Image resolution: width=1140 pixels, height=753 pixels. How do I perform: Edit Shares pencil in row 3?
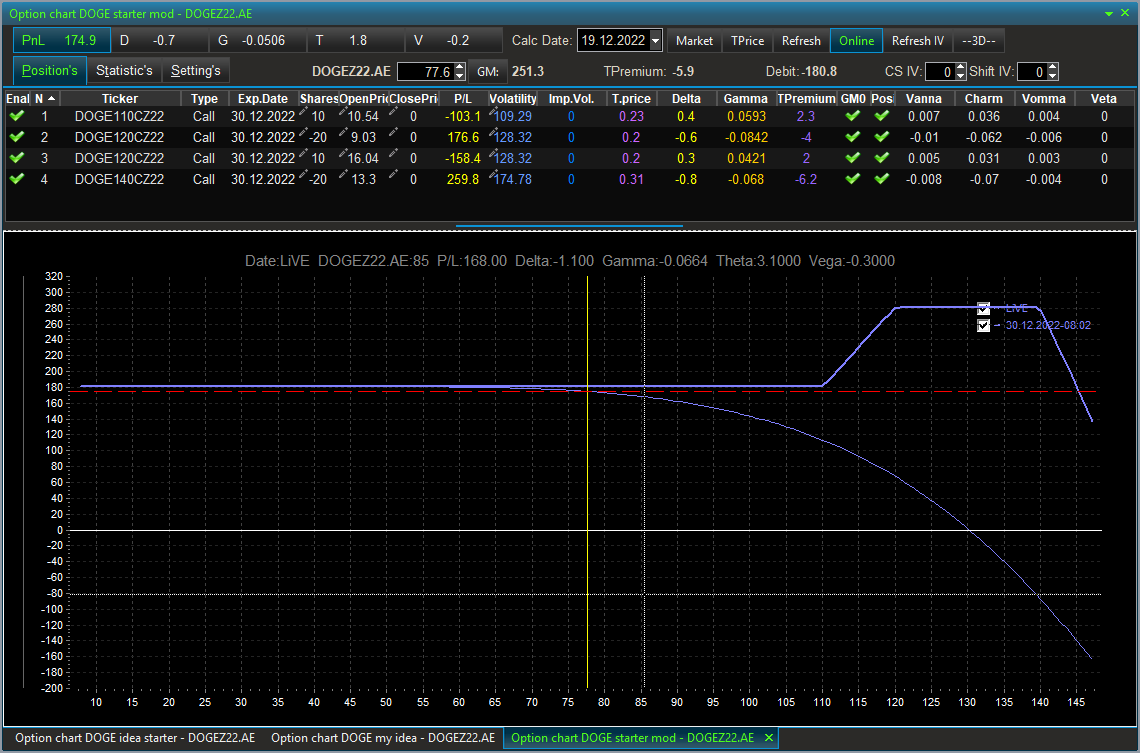click(304, 153)
